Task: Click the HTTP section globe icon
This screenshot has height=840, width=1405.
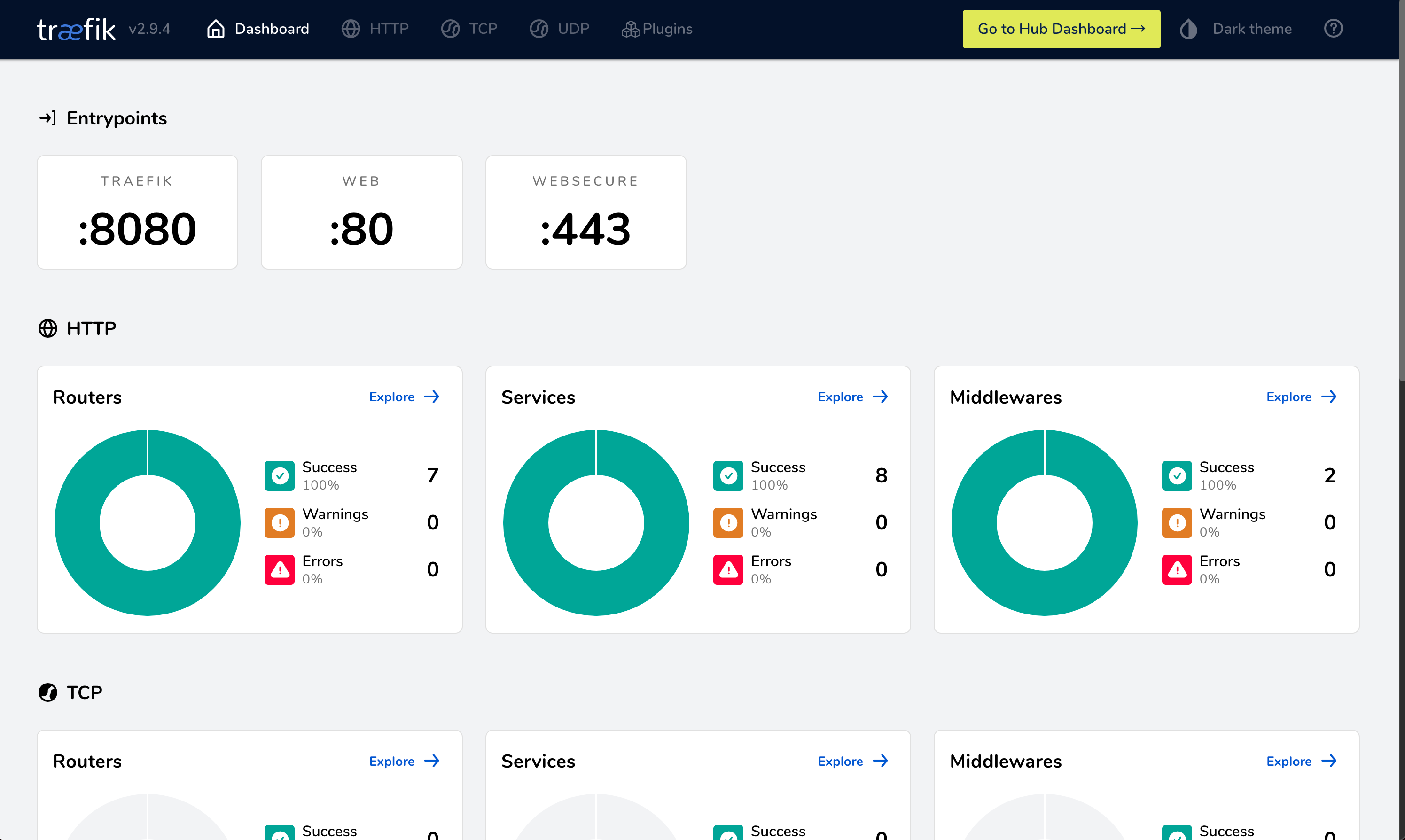Action: click(x=48, y=328)
